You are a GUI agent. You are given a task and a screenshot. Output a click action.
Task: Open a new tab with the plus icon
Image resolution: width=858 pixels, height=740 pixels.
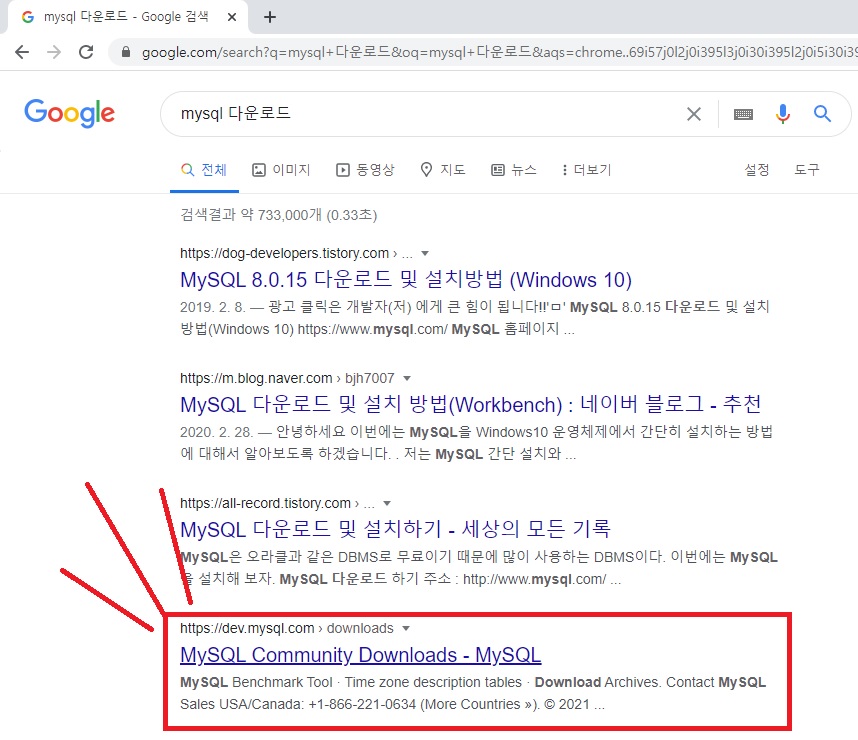coord(269,17)
